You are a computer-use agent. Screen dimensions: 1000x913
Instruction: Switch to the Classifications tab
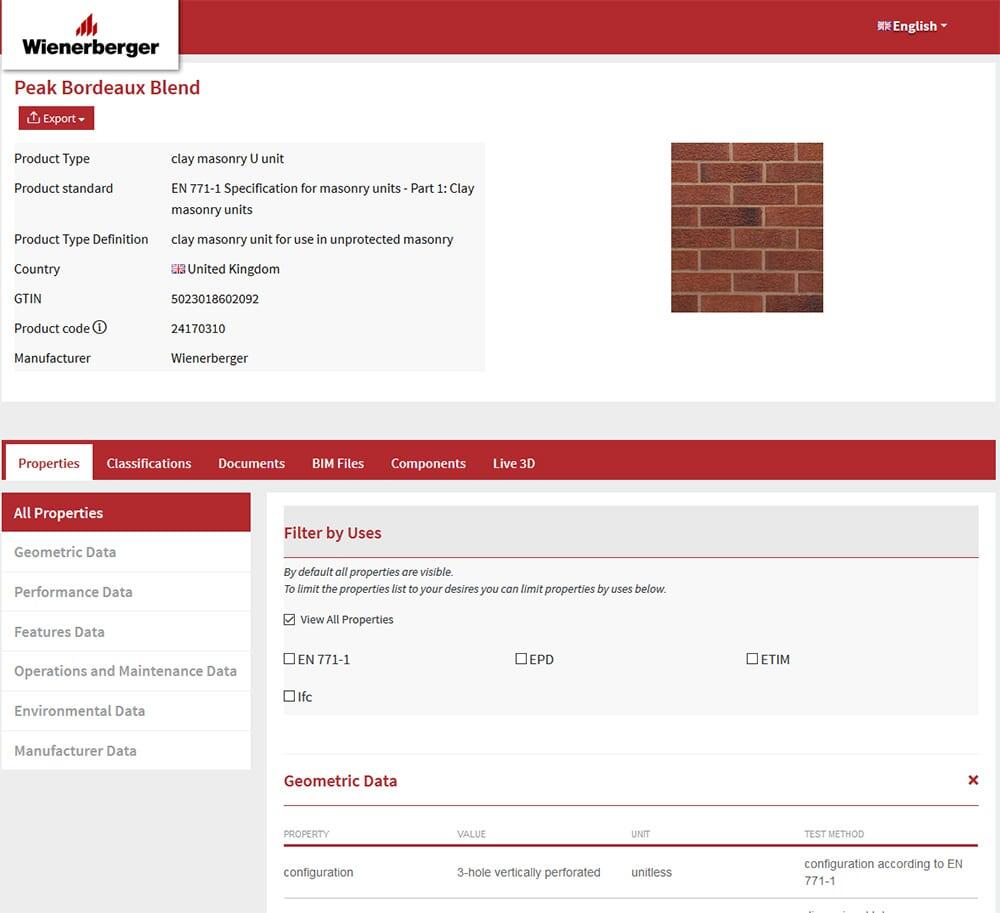click(x=149, y=464)
